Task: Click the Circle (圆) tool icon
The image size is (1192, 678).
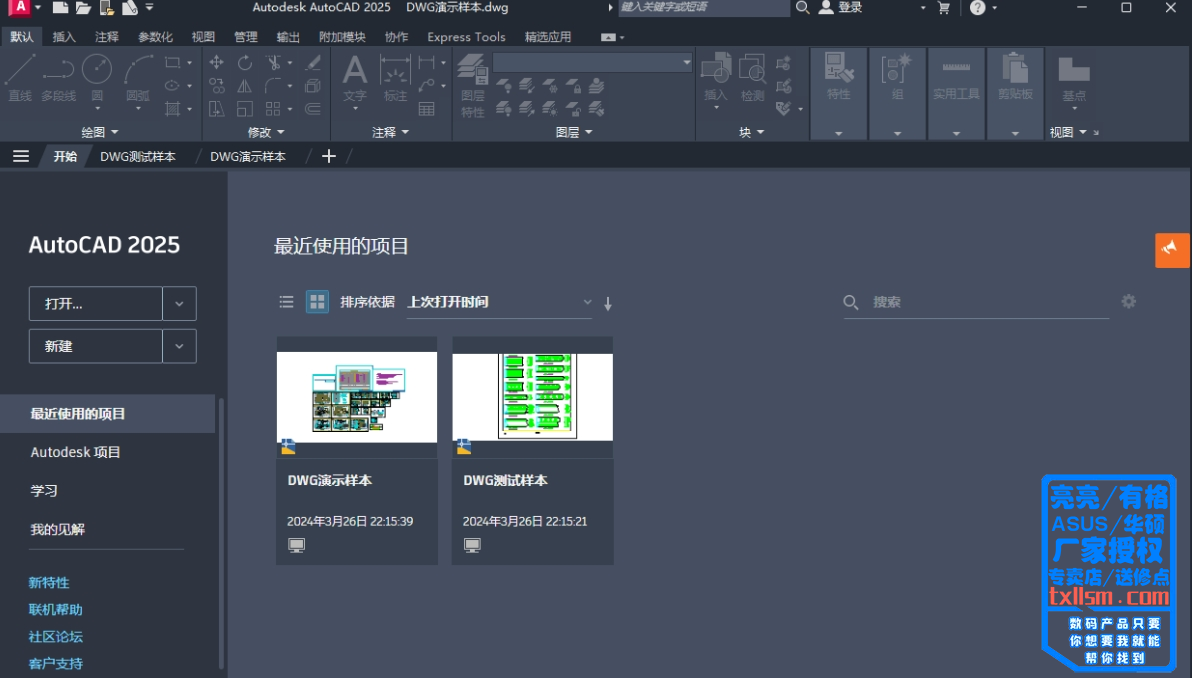Action: [97, 69]
